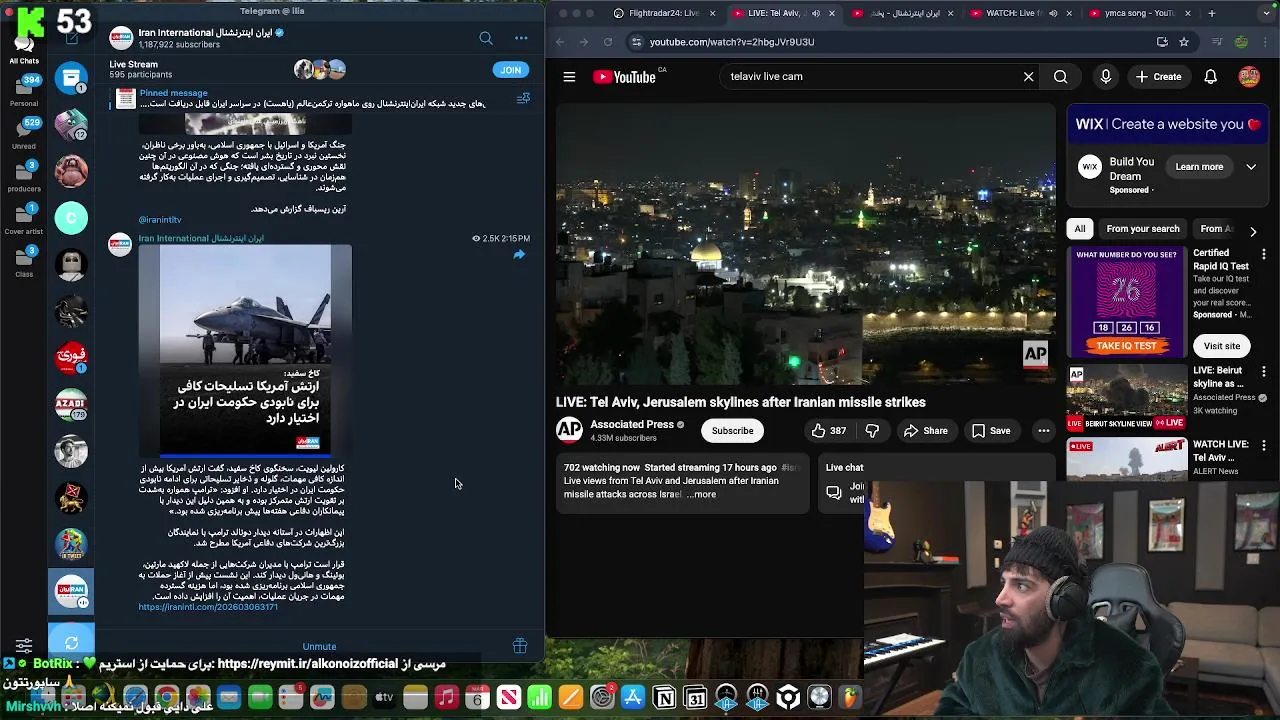Image resolution: width=1280 pixels, height=720 pixels.
Task: Select From your search chip
Action: [x=1143, y=229]
